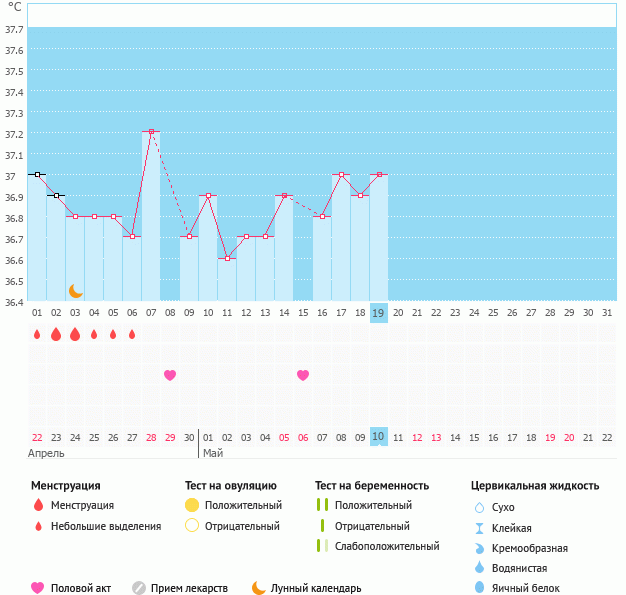Click the lowest temperature point on day 11

[x=227, y=258]
